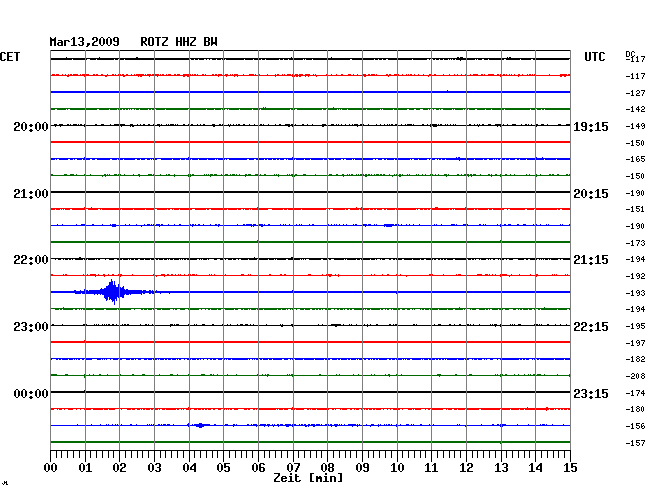Viewport: 650px width, 494px height.
Task: Click the 01 minute axis label
Action: coord(85,467)
